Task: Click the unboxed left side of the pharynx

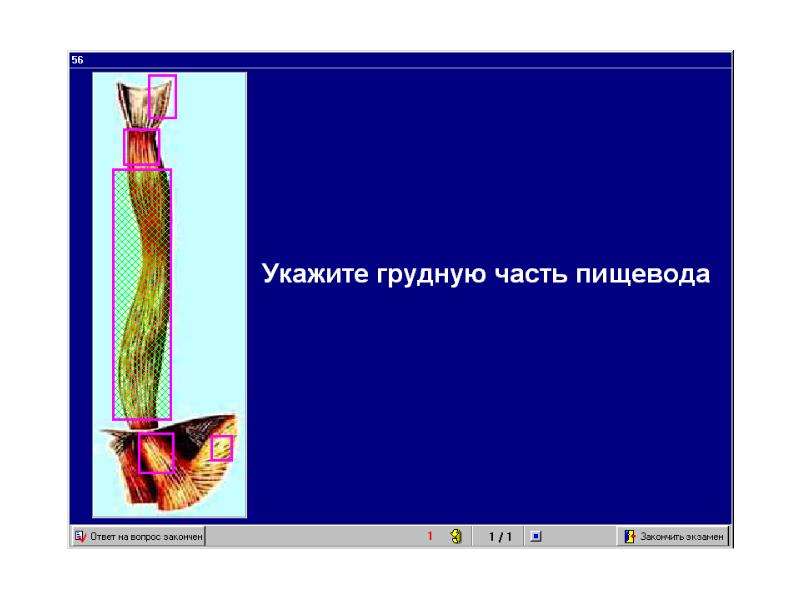Action: 132,102
